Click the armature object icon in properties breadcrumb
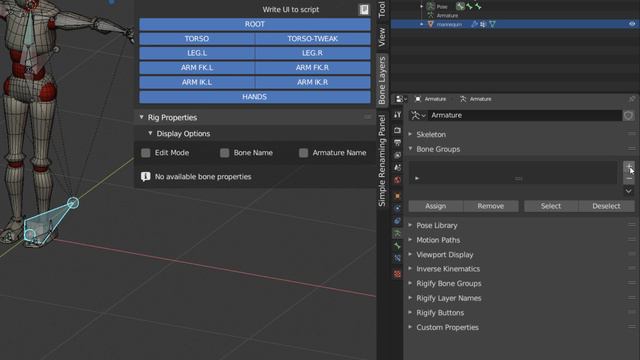 (418, 99)
